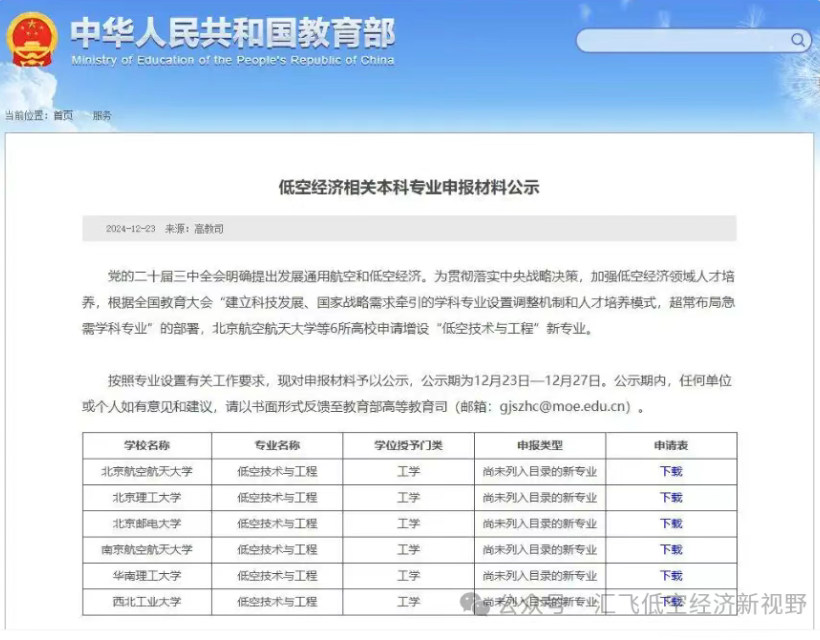
Task: Download 北京理工大学 application form
Action: click(671, 497)
